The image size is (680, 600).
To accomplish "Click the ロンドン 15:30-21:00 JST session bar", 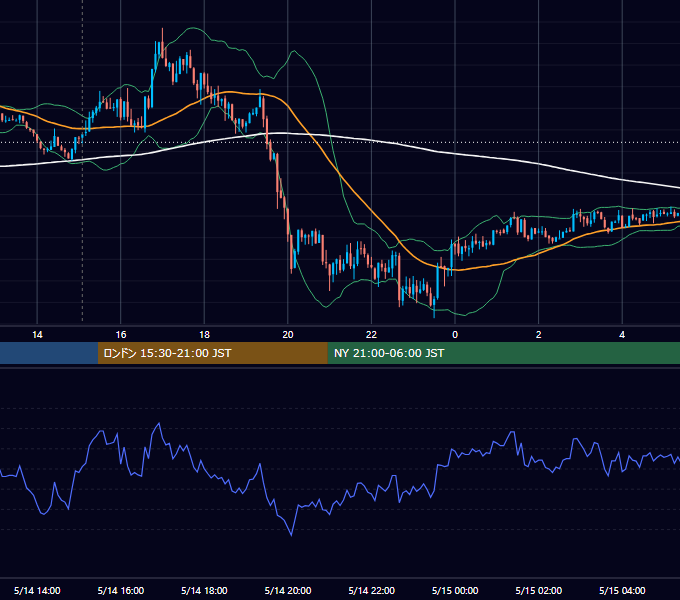I will pos(212,353).
